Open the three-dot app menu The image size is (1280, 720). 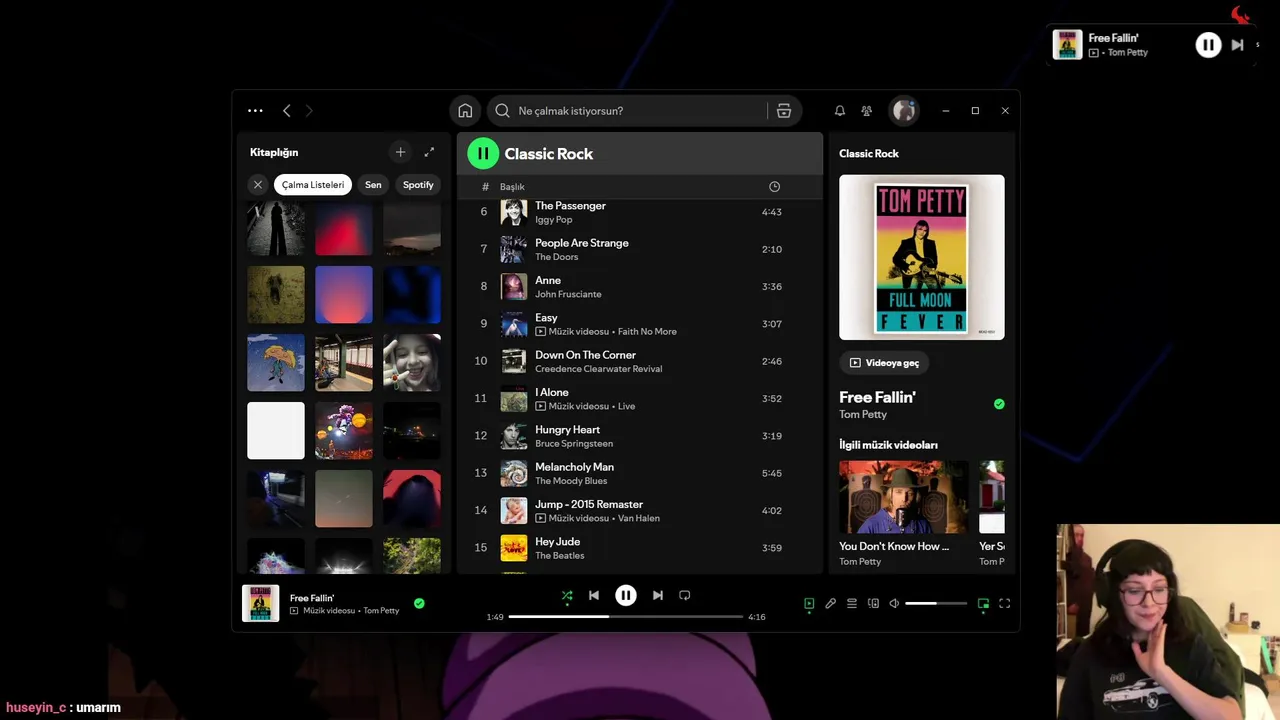click(x=255, y=111)
